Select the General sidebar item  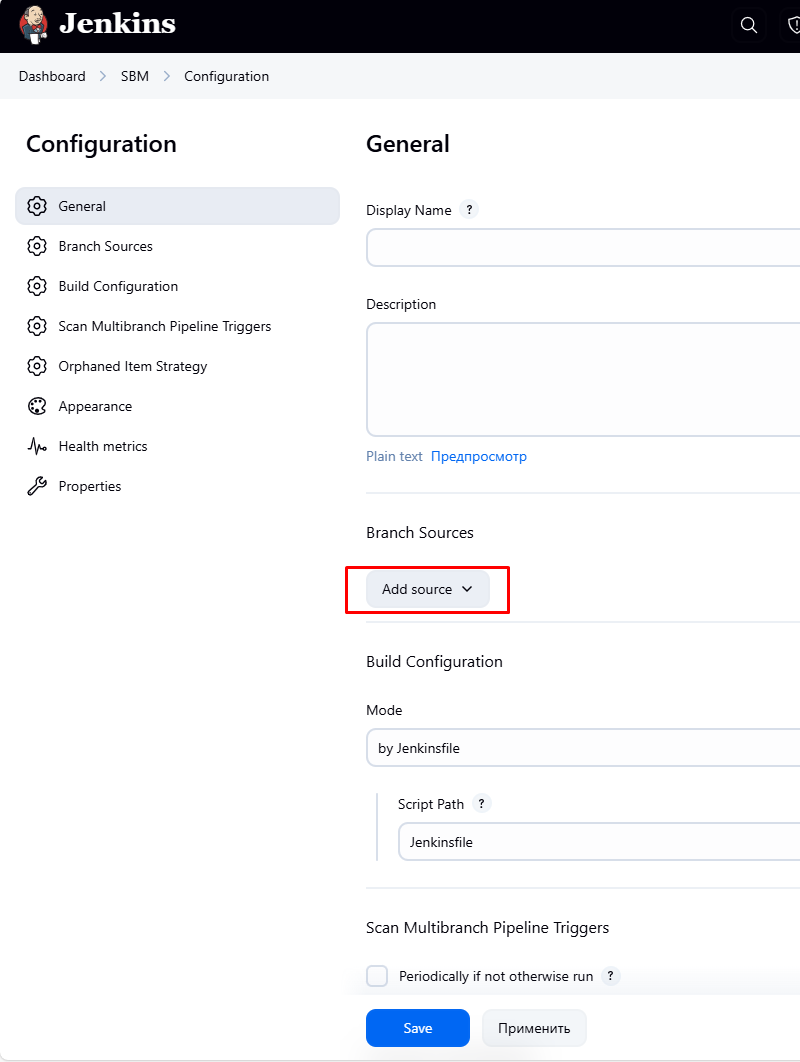(82, 206)
